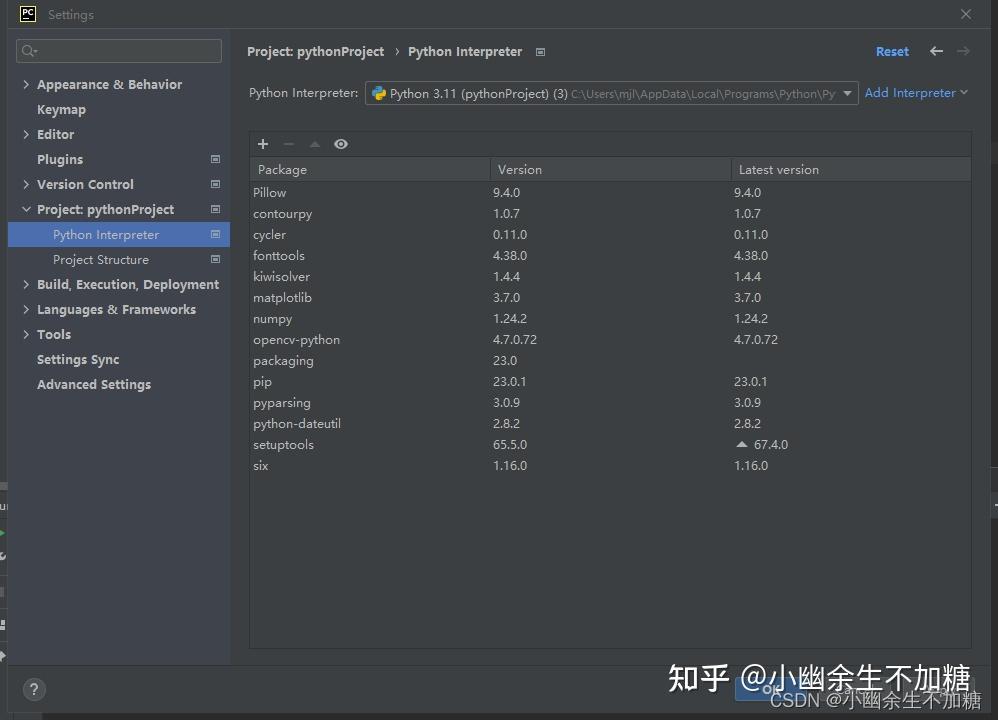
Task: Click the upgrade package arrow icon
Action: click(x=315, y=144)
